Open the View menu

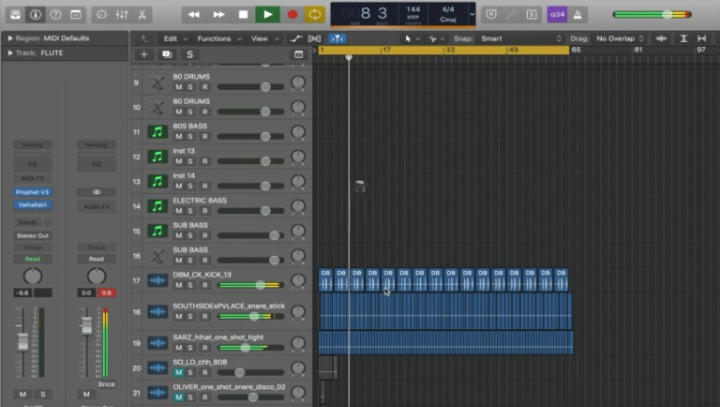(264, 39)
